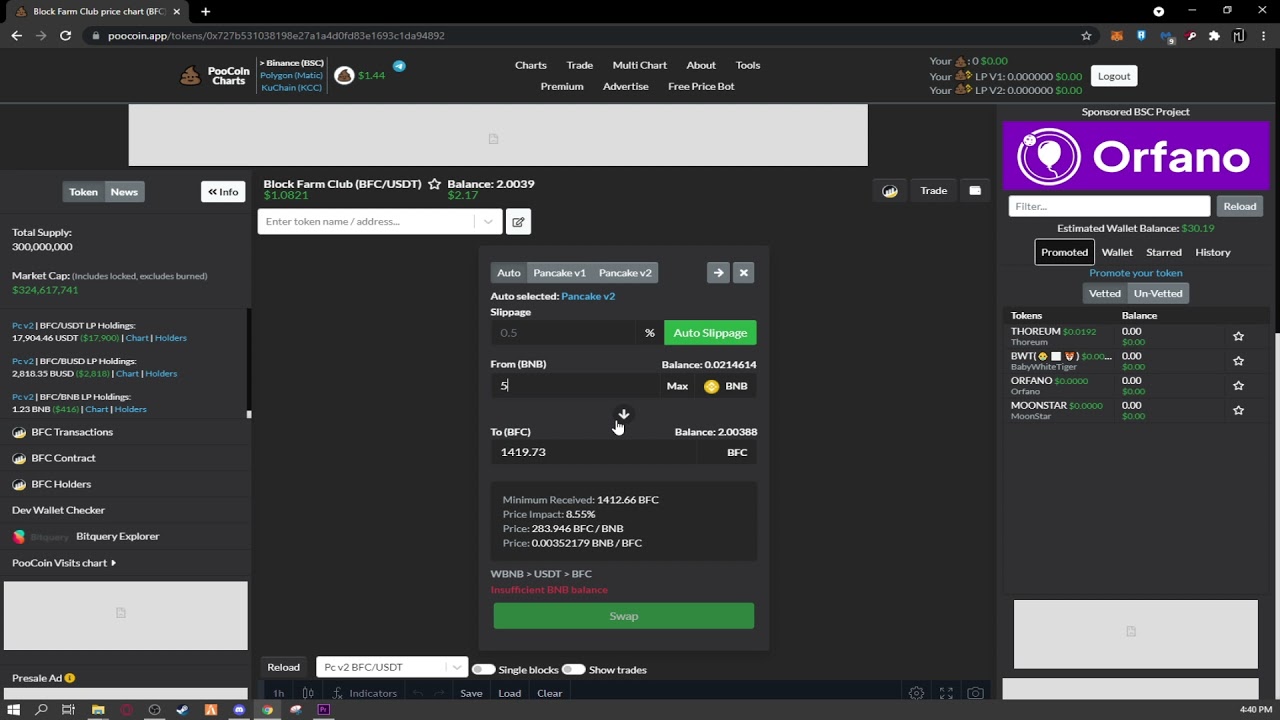Screen dimensions: 1280x720
Task: Click the right-arrow button in swap panel
Action: (718, 273)
